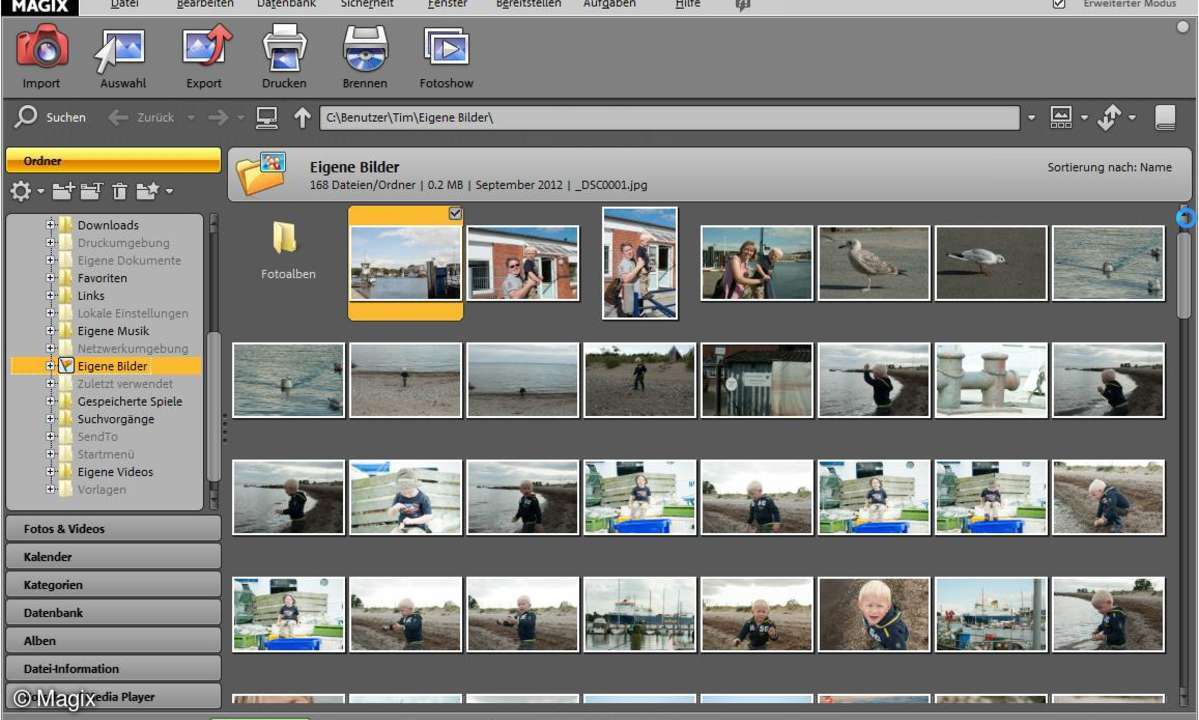Image resolution: width=1199 pixels, height=720 pixels.
Task: Open the Datei menu
Action: [125, 4]
